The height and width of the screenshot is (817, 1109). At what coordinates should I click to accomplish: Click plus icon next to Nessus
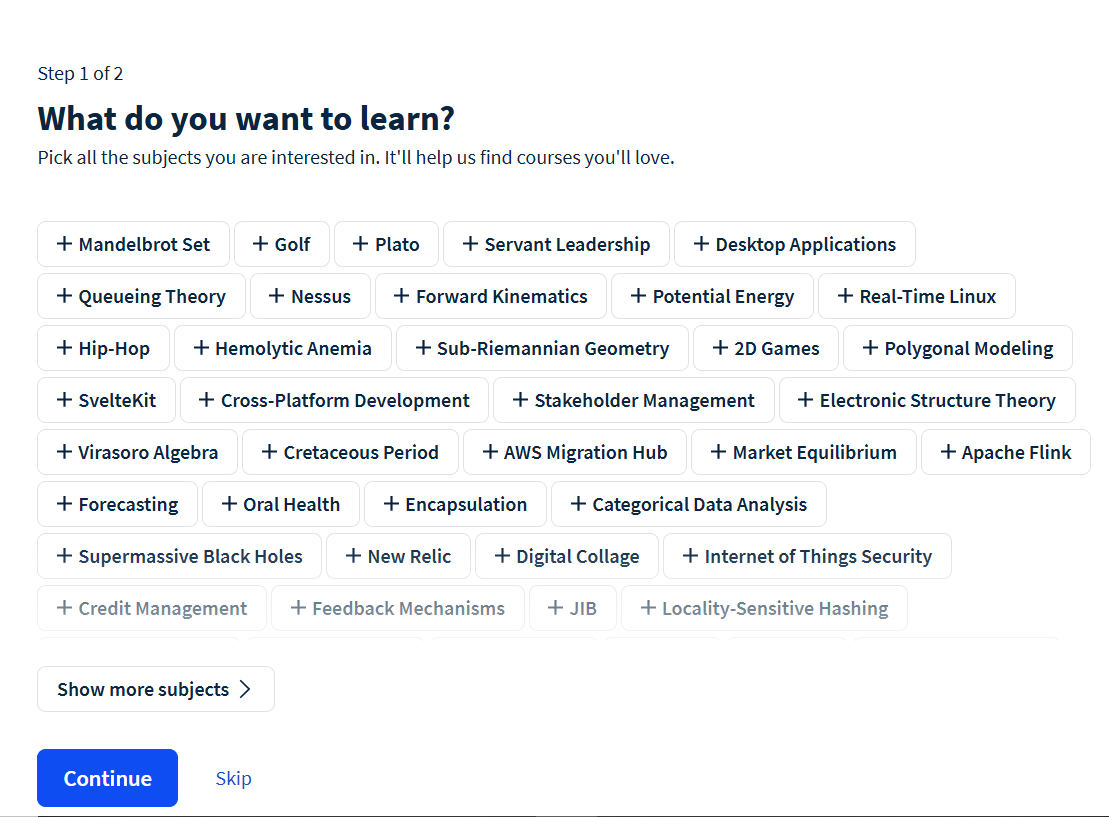(x=277, y=296)
